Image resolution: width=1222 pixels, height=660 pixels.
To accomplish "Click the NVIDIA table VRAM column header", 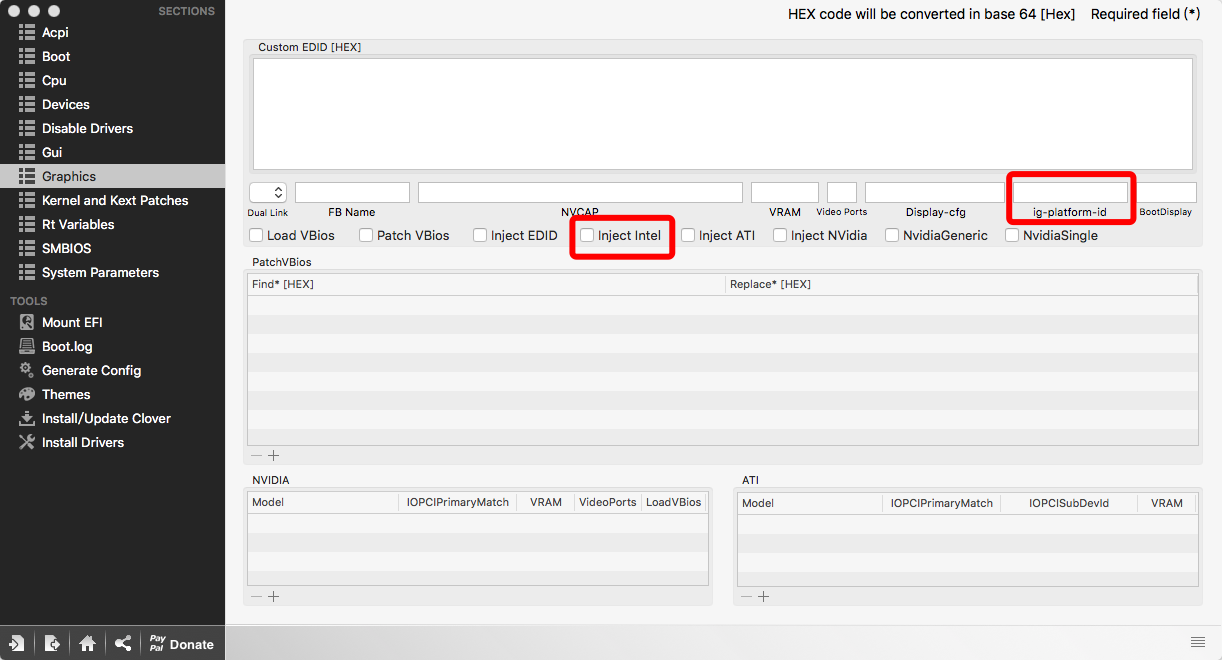I will pyautogui.click(x=546, y=502).
